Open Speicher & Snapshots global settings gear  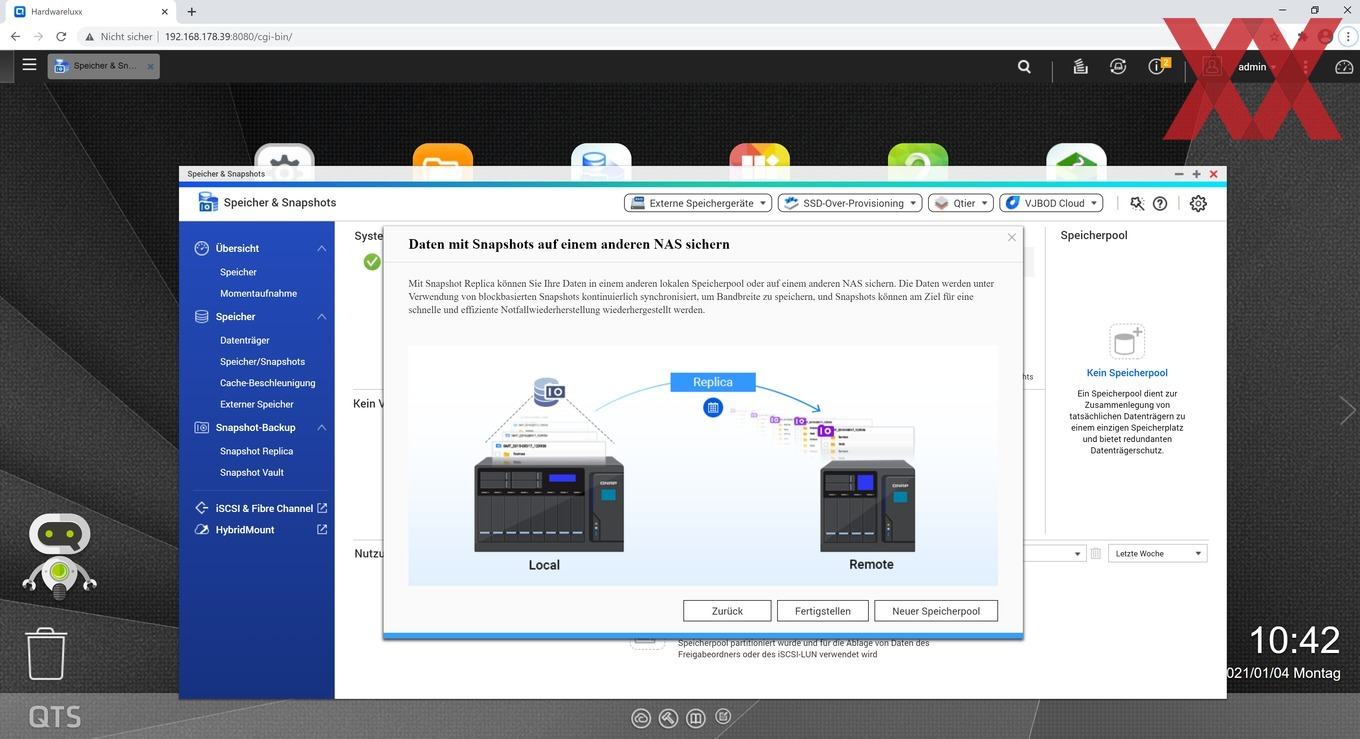point(1198,203)
